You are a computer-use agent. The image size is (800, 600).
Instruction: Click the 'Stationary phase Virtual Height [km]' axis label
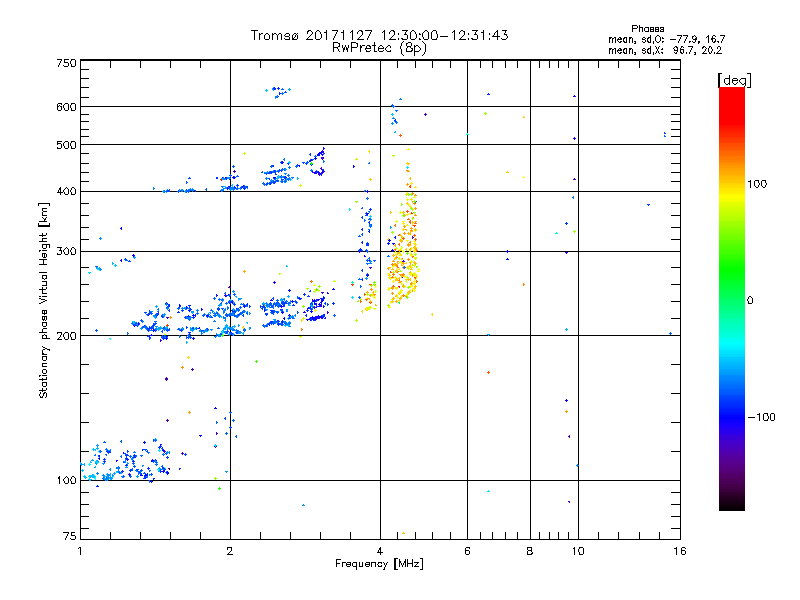pyautogui.click(x=43, y=300)
